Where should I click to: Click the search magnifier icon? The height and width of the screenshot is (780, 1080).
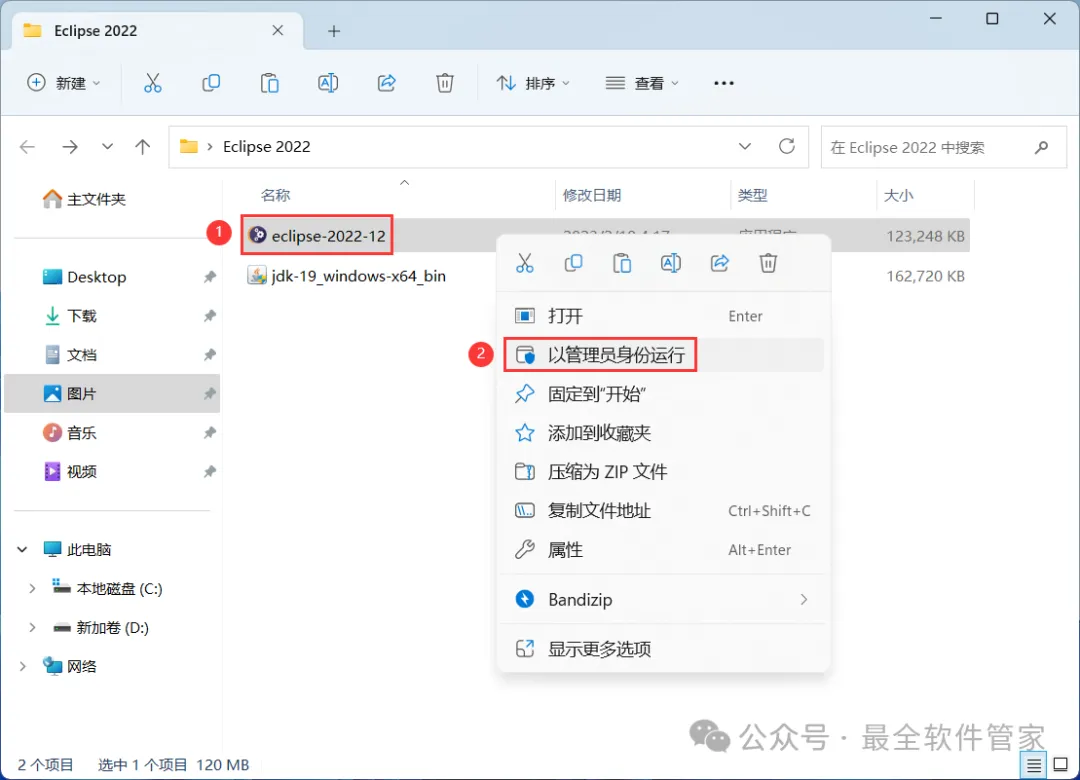pos(1041,147)
